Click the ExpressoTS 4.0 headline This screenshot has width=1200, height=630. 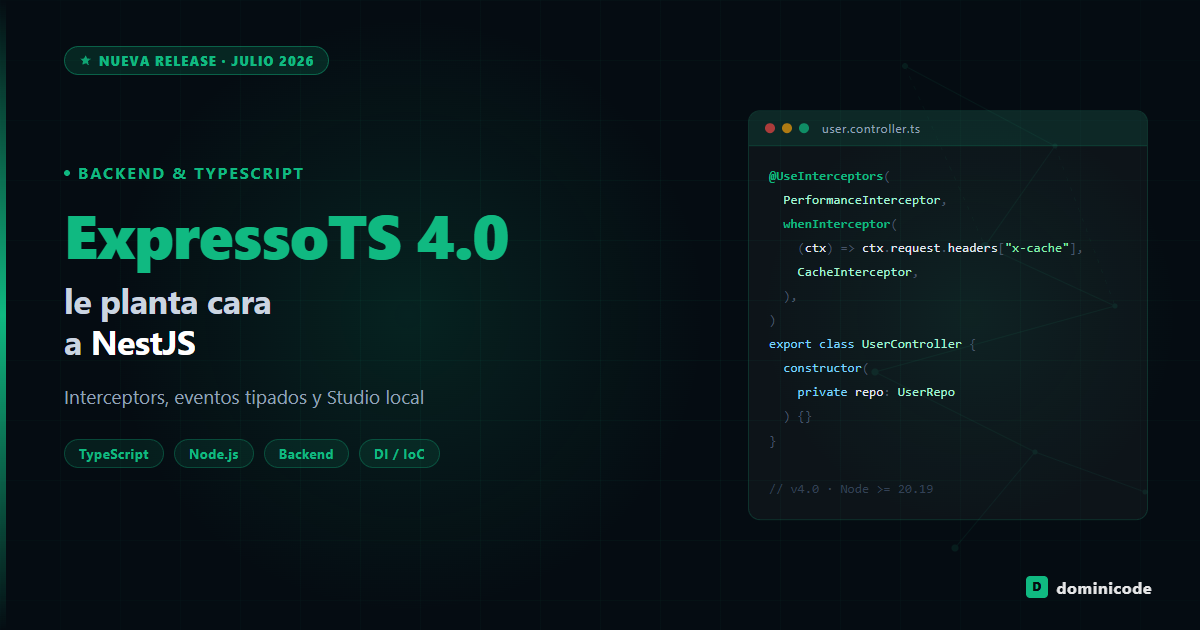[286, 238]
